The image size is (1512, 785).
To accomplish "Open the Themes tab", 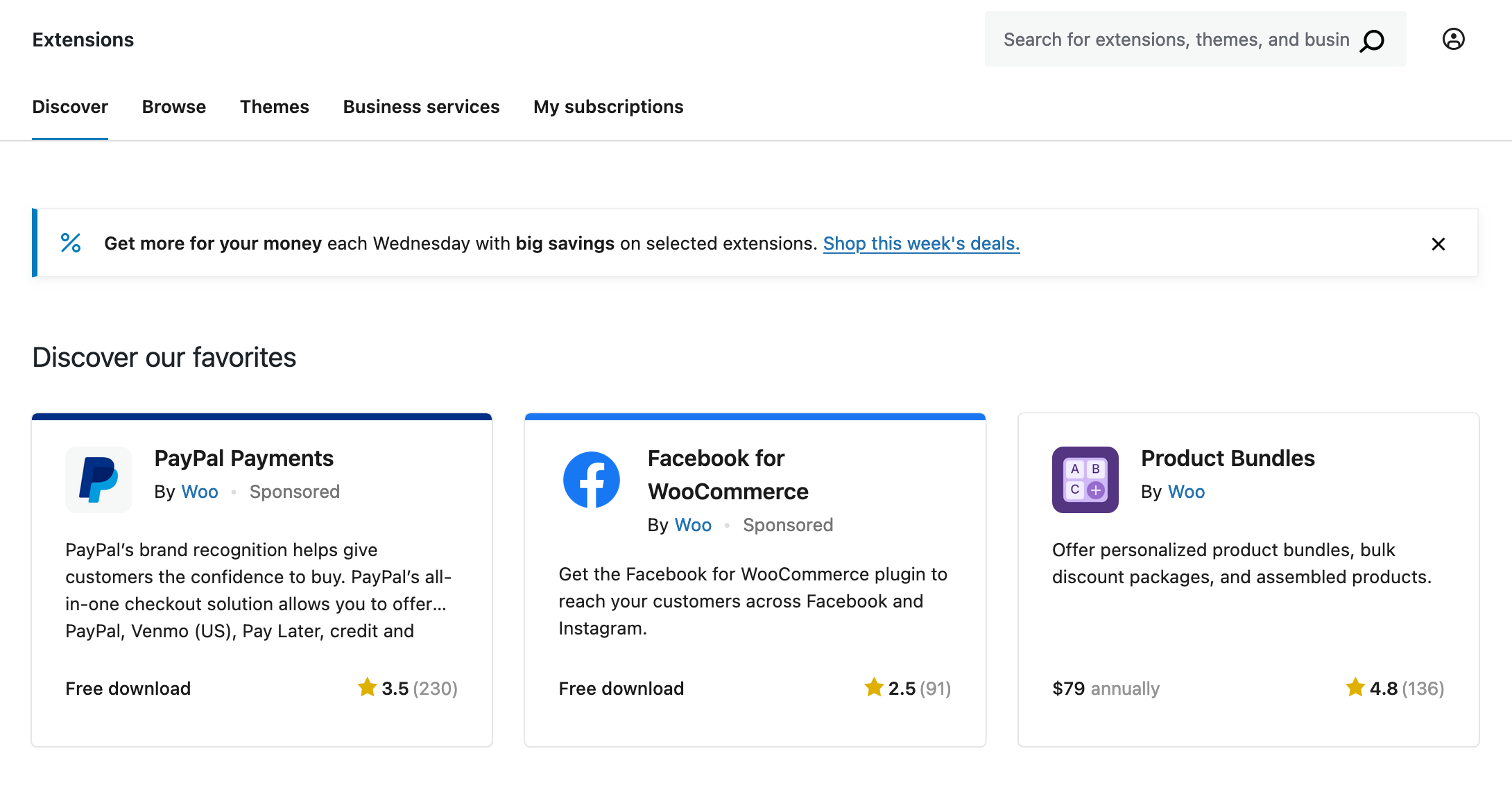I will coord(274,106).
